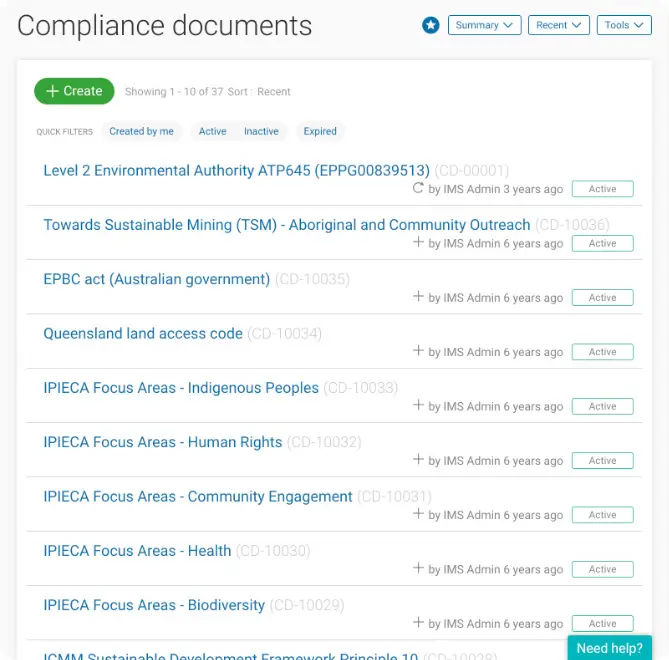Screen dimensions: 669x660
Task: Click the 'Need help?' button
Action: click(609, 648)
